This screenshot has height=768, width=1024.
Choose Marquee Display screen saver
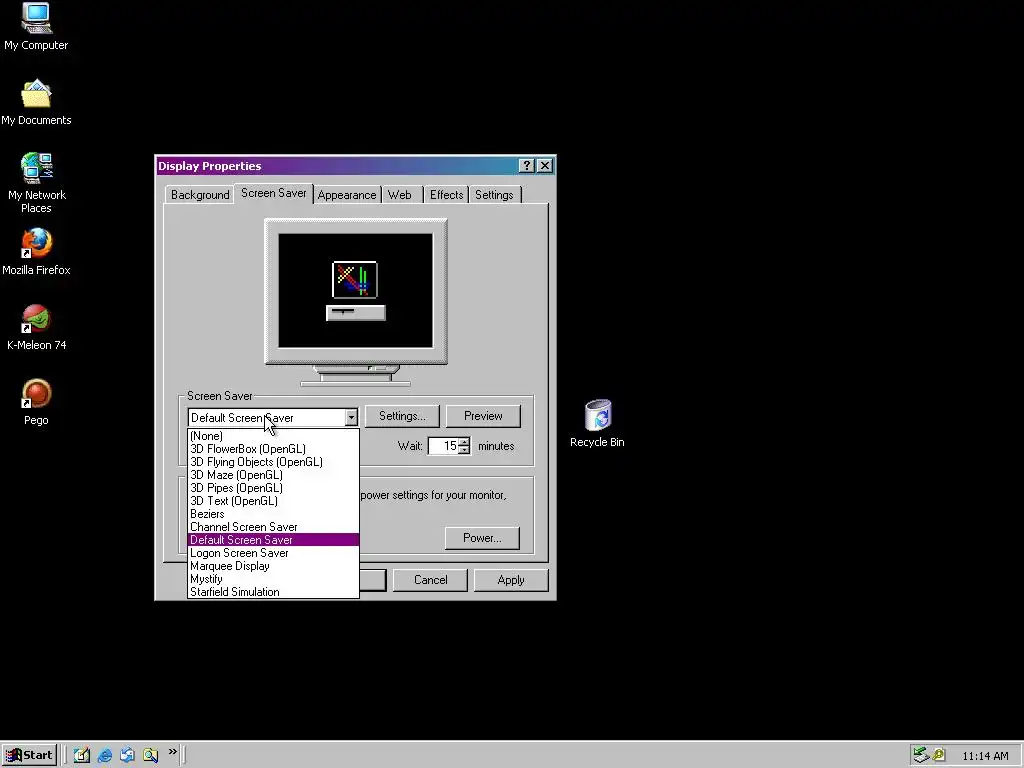click(273, 566)
